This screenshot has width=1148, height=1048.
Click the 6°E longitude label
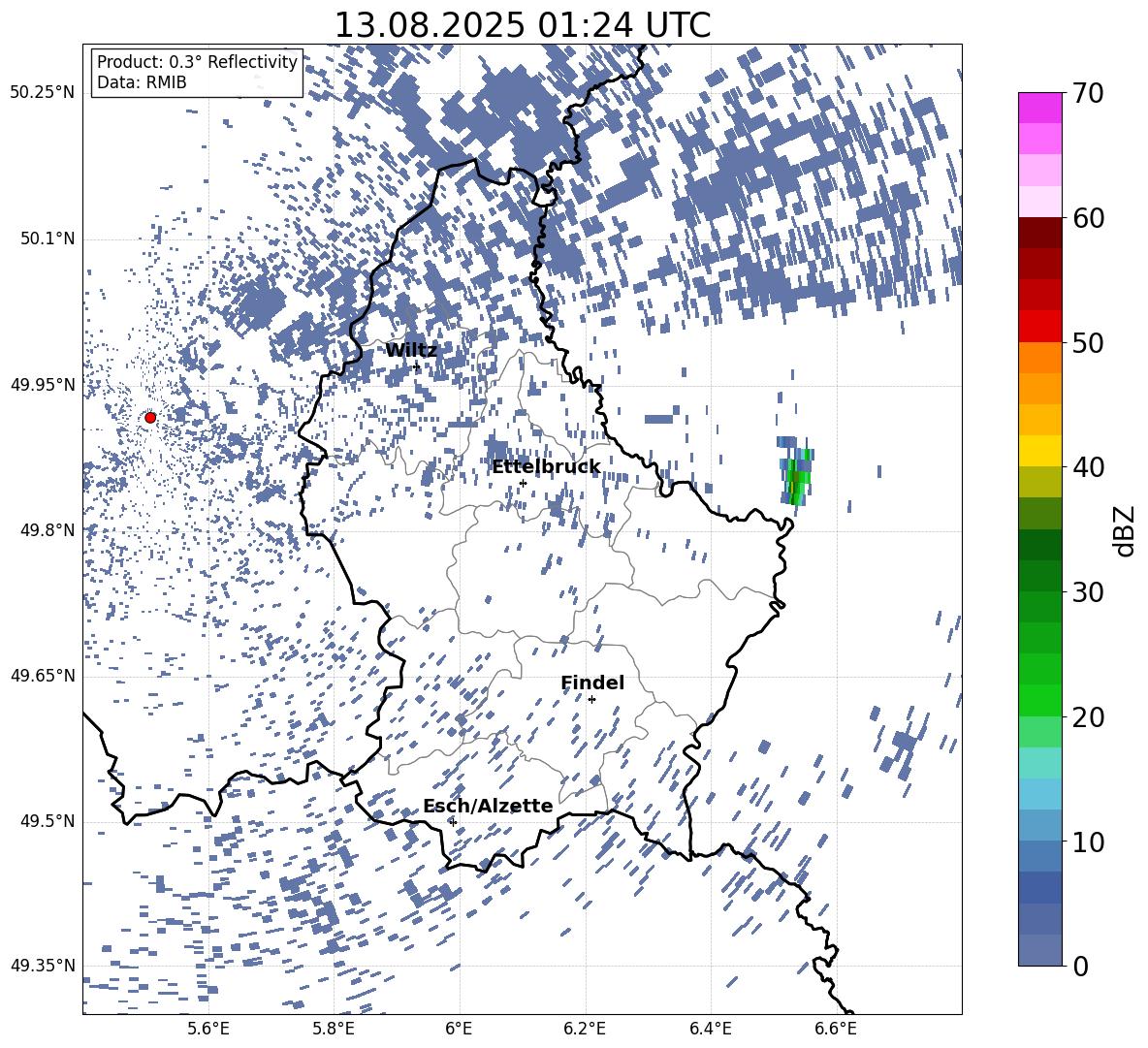[459, 1029]
